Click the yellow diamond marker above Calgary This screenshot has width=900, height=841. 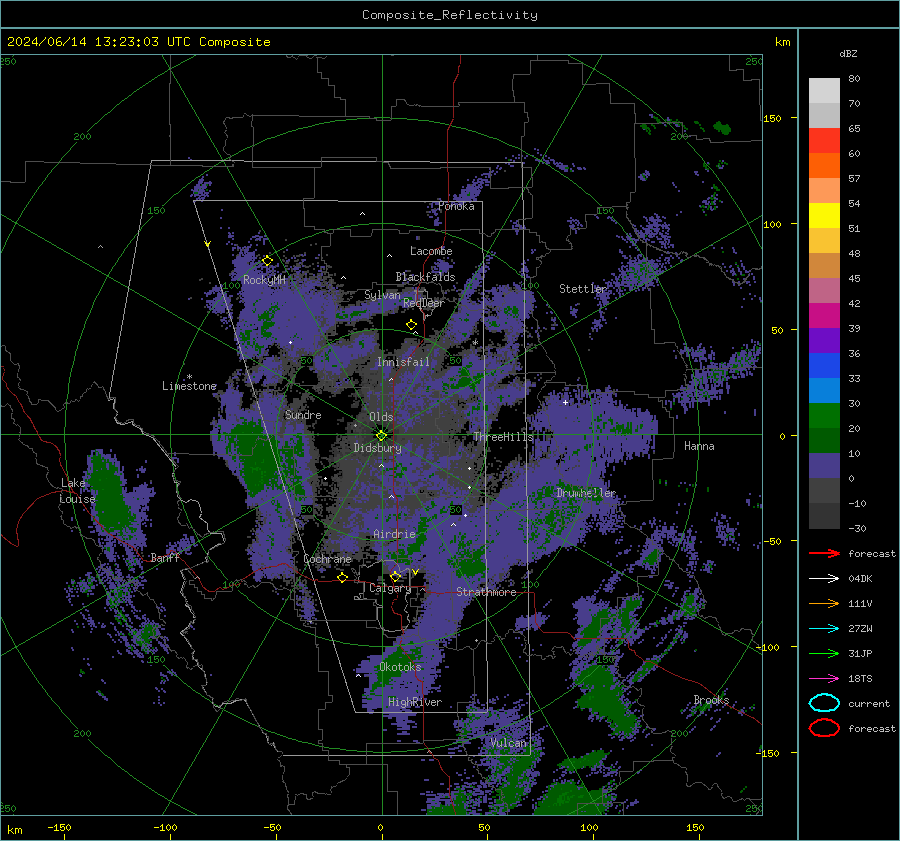click(395, 576)
